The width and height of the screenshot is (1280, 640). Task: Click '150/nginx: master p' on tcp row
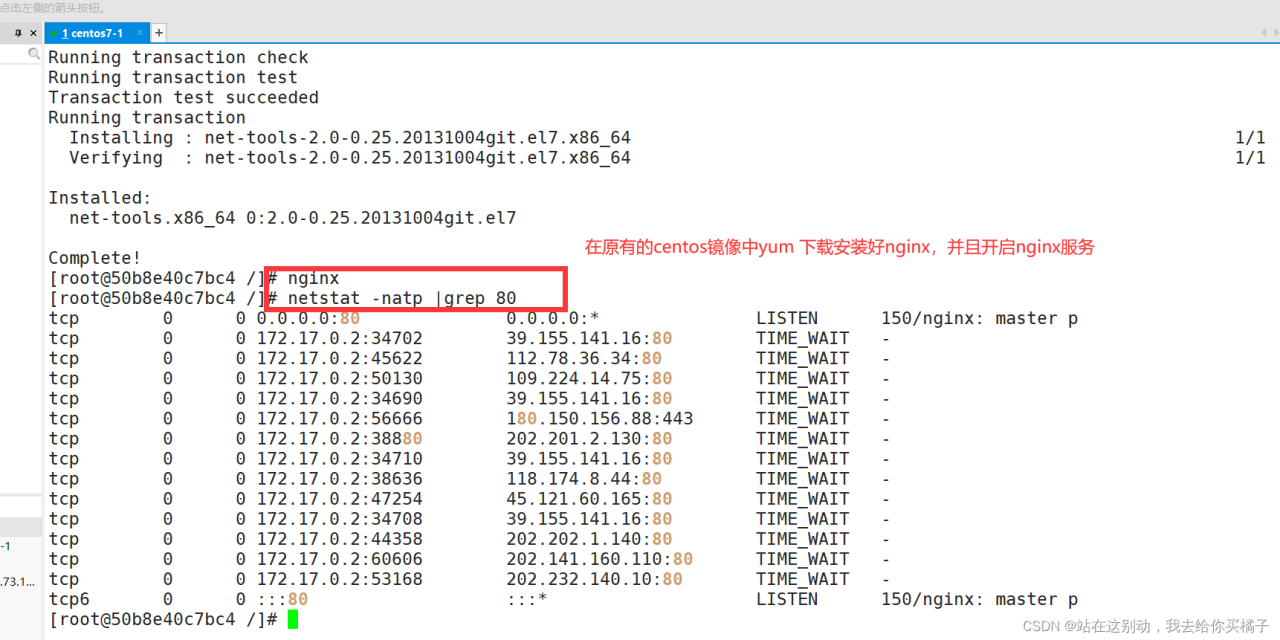(x=980, y=318)
